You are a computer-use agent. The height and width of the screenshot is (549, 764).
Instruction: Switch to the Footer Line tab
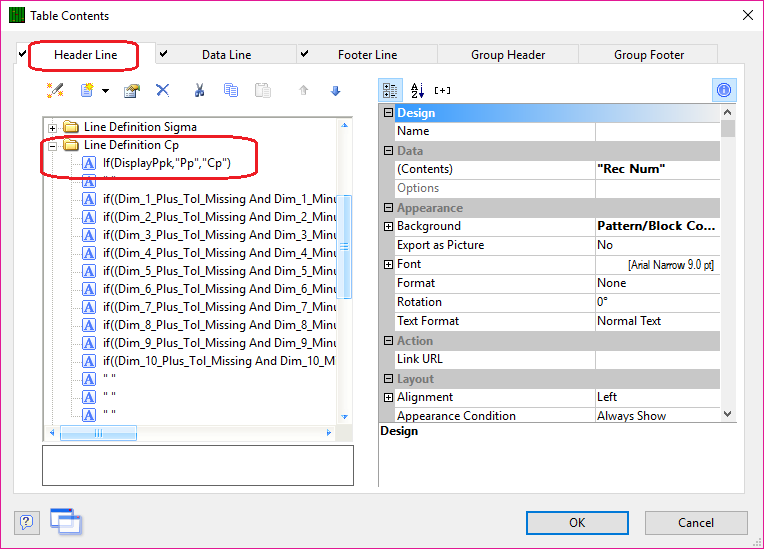point(367,55)
